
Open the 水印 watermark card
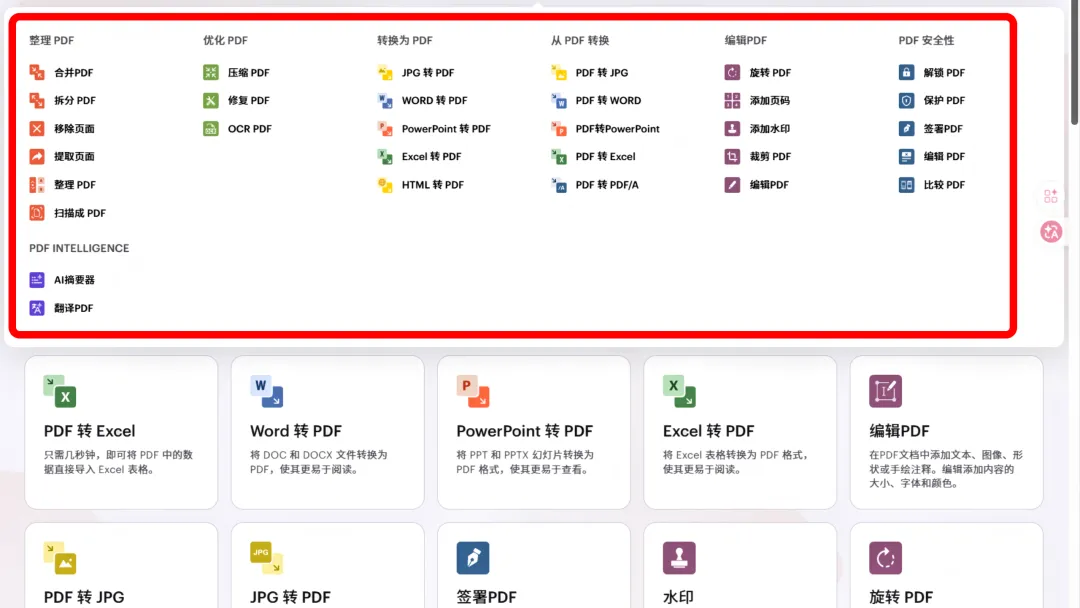pos(740,565)
